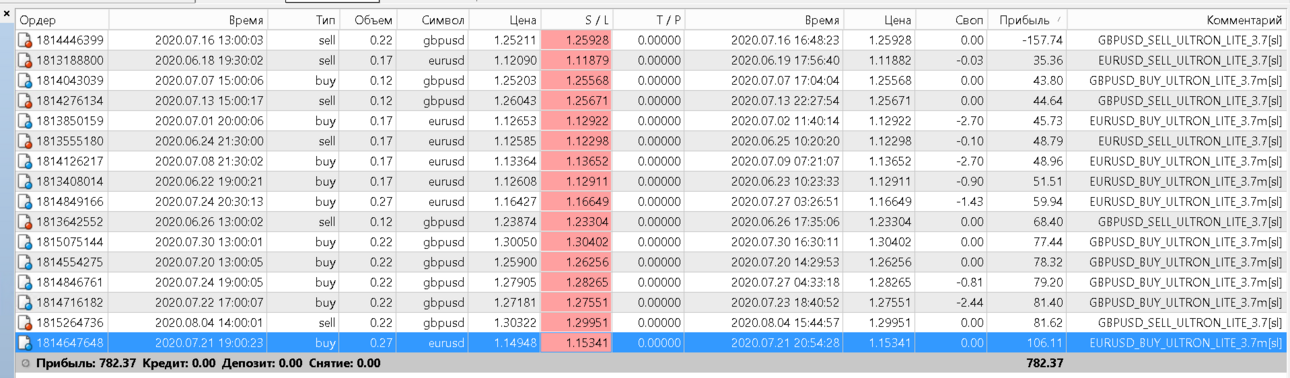Click the order icon for 1814276134
The height and width of the screenshot is (378, 1290).
[x=26, y=101]
